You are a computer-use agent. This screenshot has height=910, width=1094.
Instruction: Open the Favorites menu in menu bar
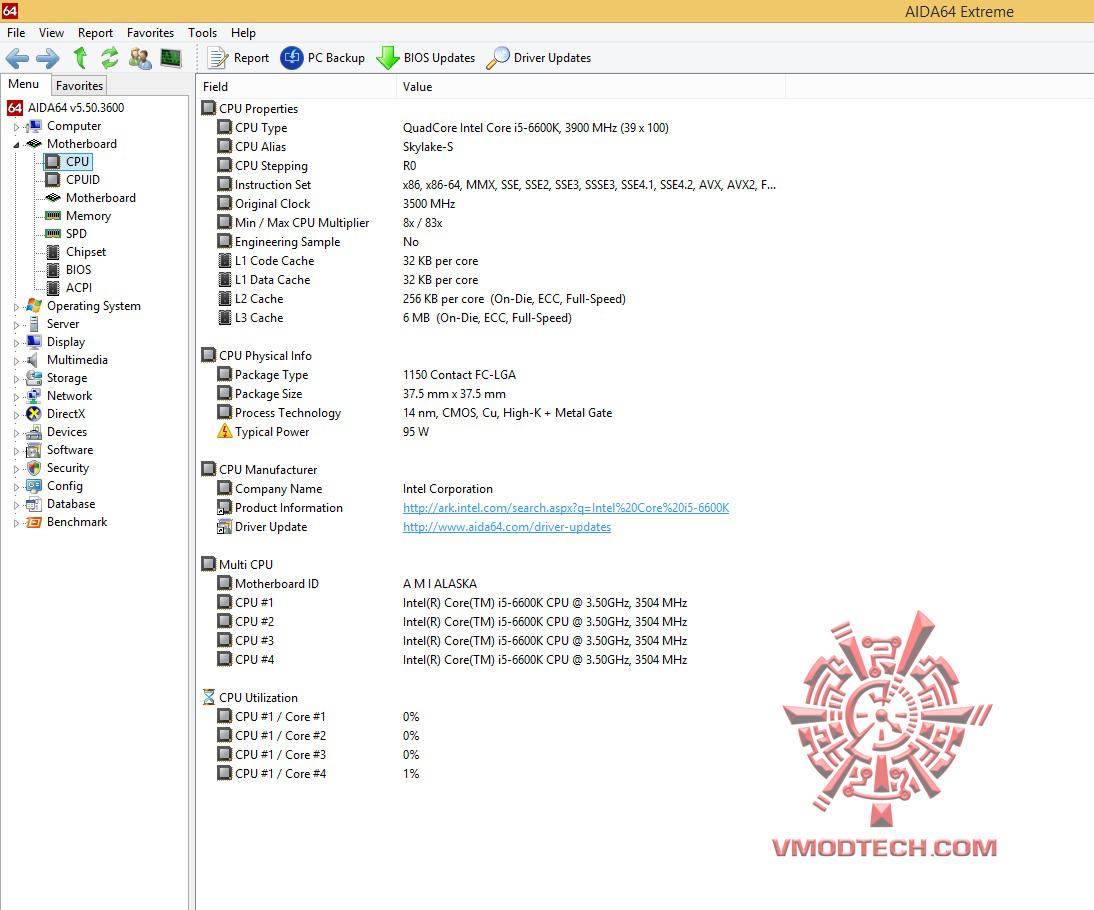pos(150,33)
